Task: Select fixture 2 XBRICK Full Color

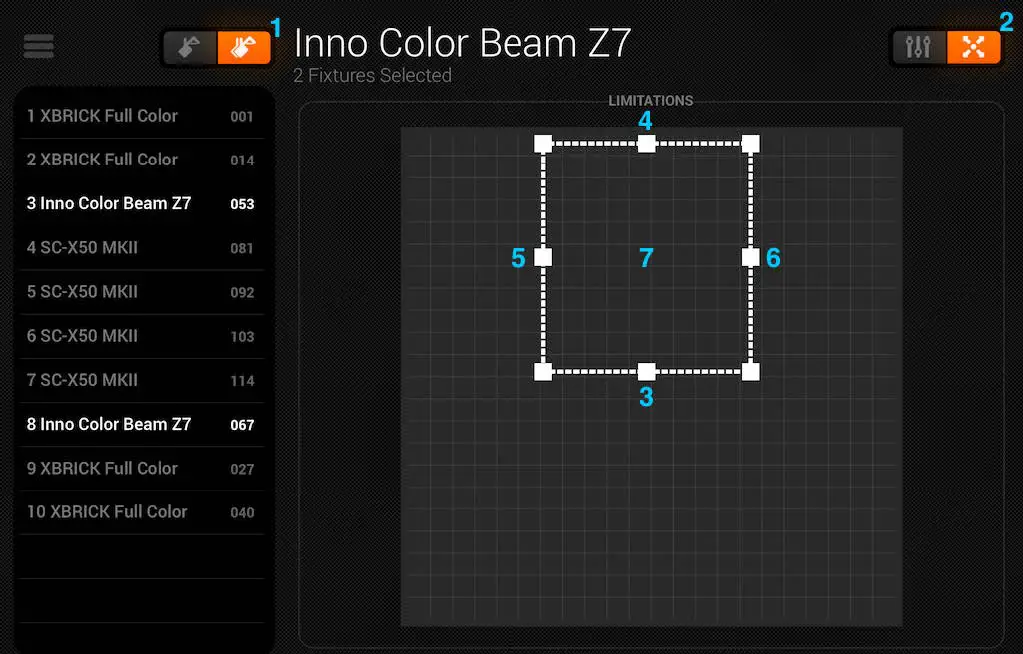Action: click(x=140, y=159)
